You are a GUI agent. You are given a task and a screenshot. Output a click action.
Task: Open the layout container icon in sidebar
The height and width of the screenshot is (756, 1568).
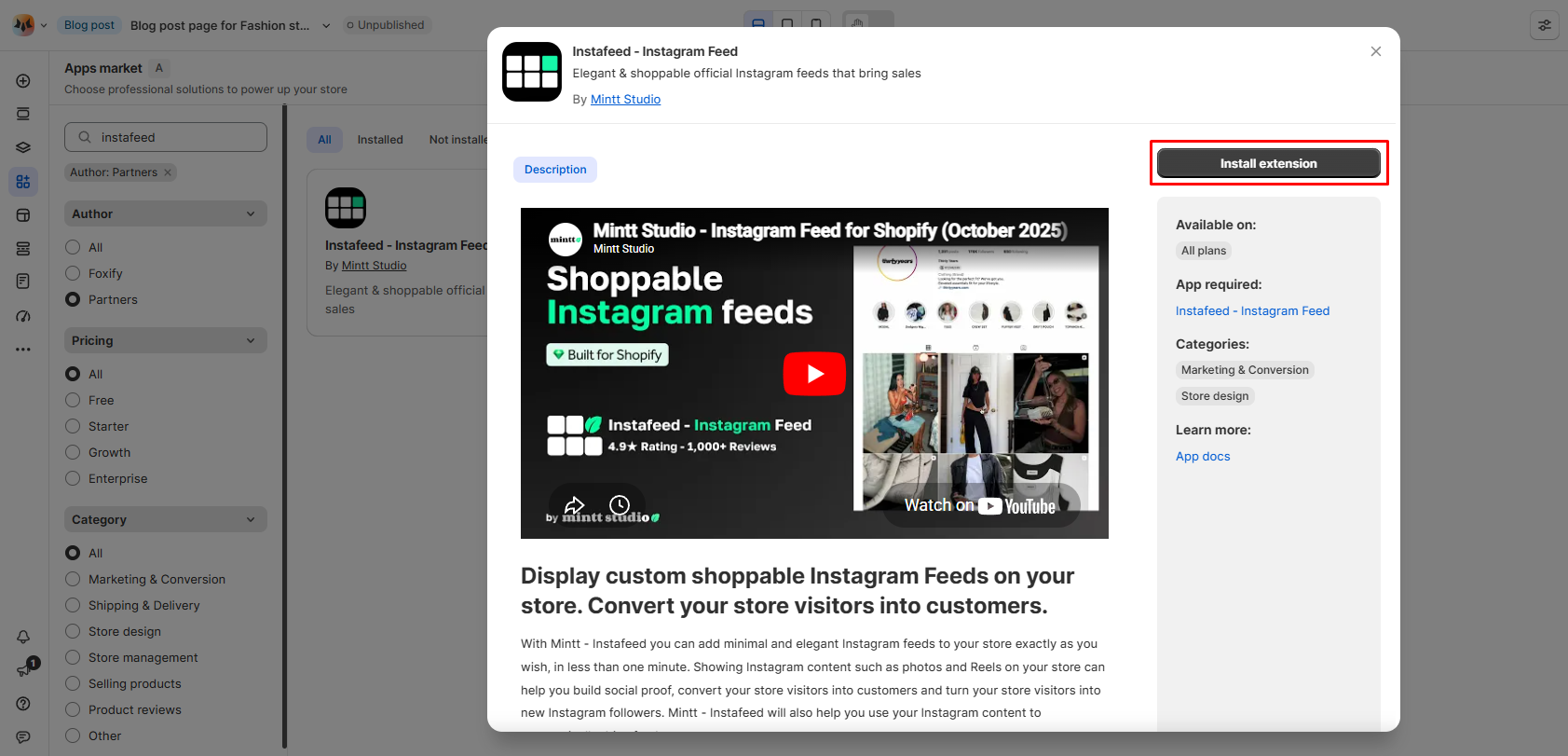[x=23, y=215]
